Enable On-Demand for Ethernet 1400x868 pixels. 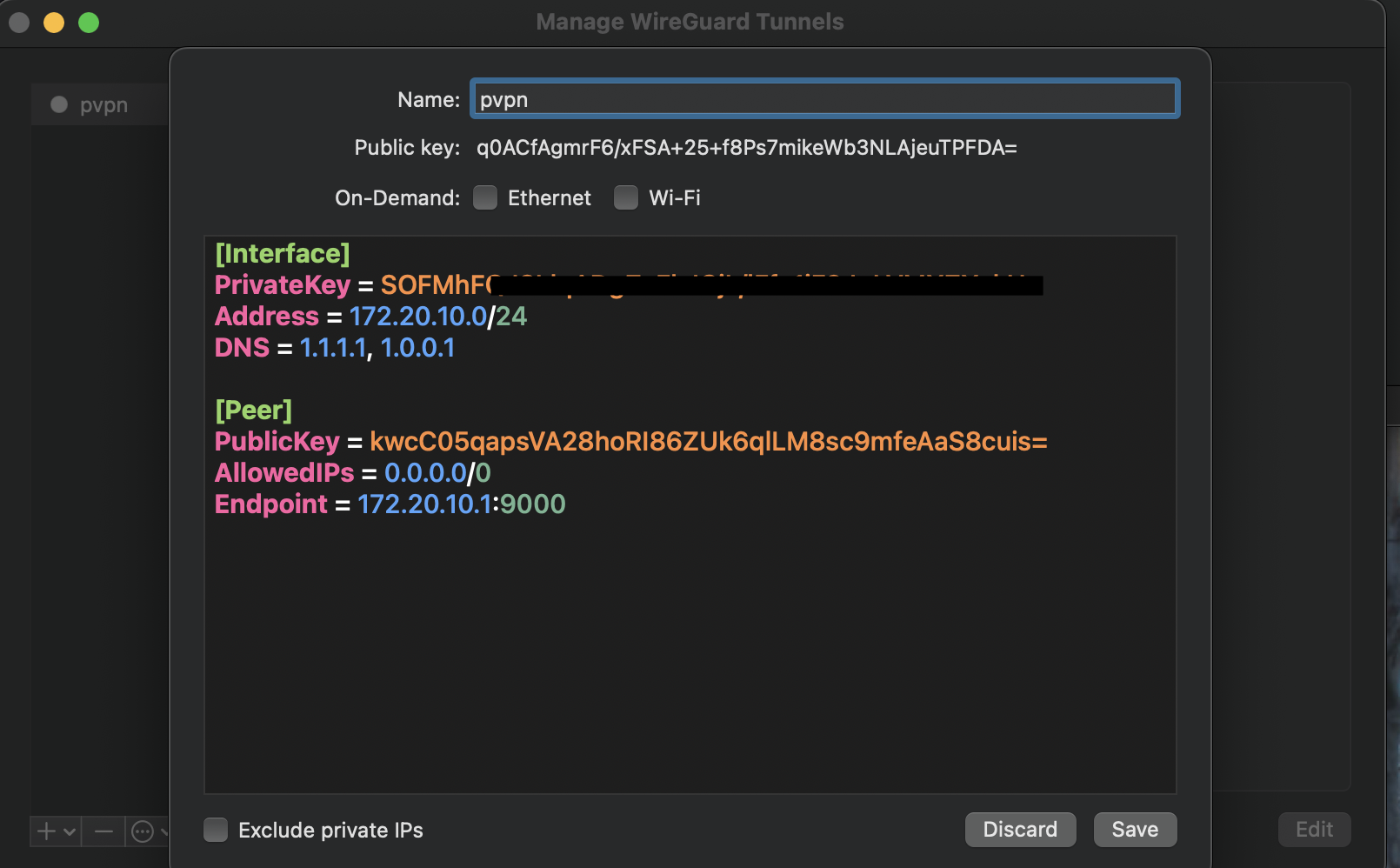coord(485,197)
